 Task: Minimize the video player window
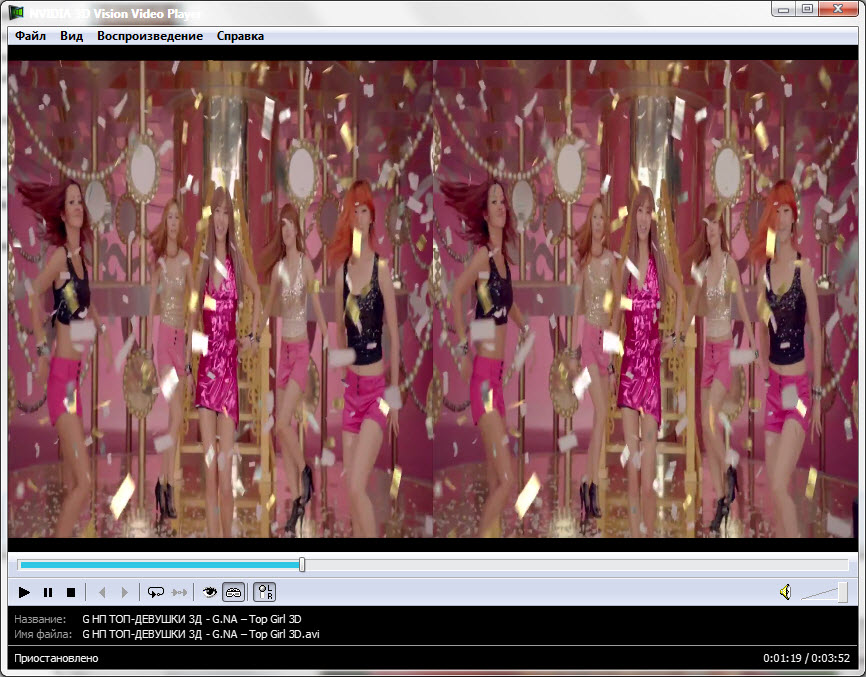coord(784,9)
